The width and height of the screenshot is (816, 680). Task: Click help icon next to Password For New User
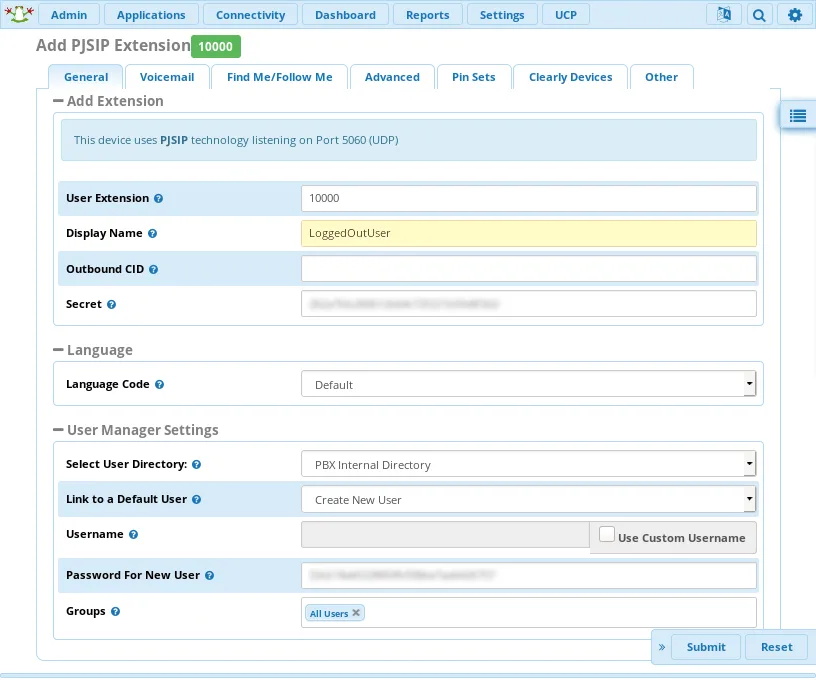[209, 575]
